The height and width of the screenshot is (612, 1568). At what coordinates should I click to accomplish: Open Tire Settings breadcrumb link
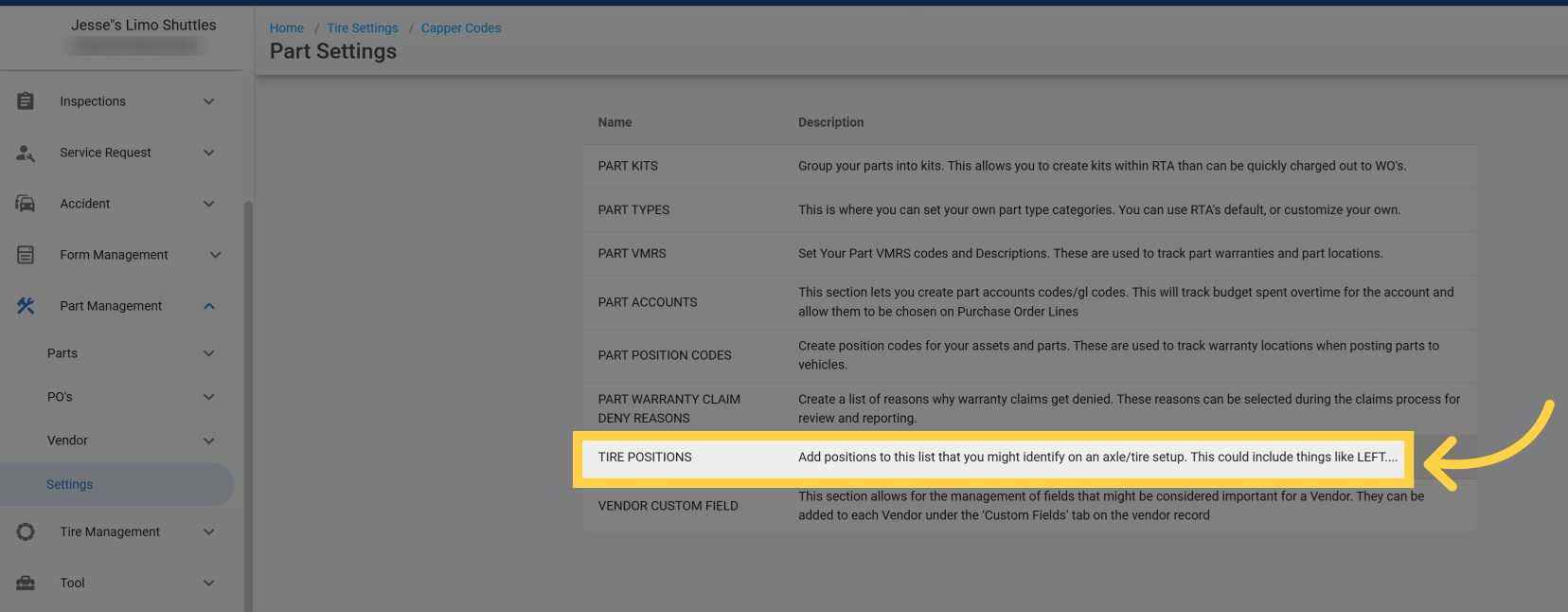point(363,28)
